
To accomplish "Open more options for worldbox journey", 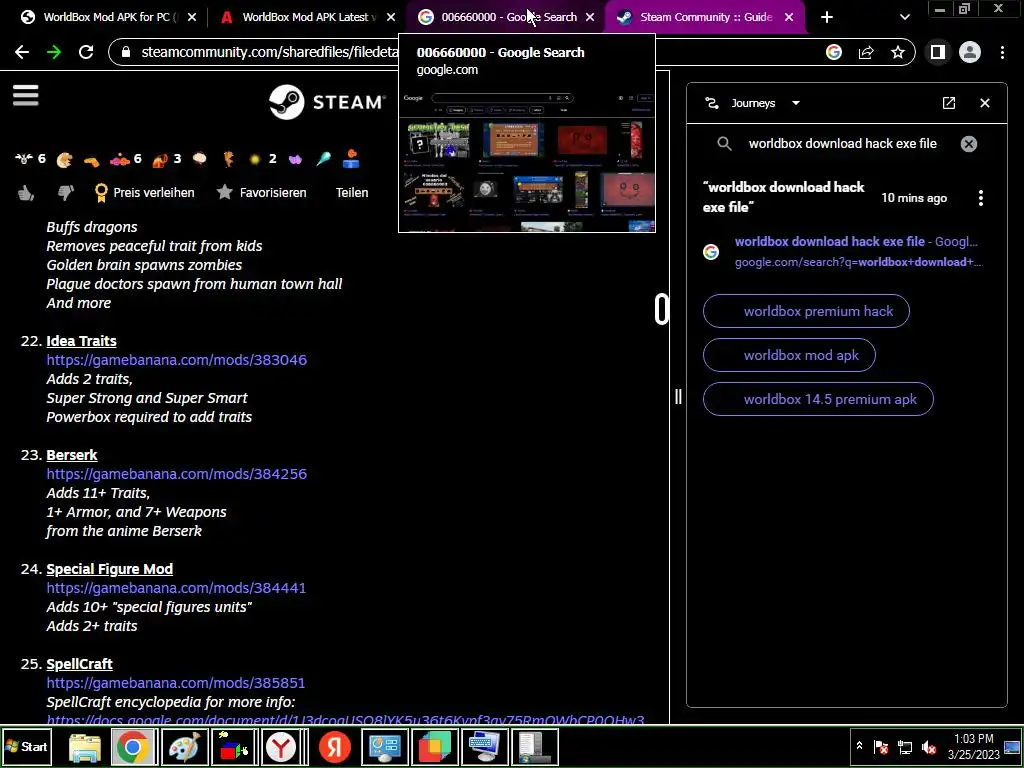I will (980, 198).
